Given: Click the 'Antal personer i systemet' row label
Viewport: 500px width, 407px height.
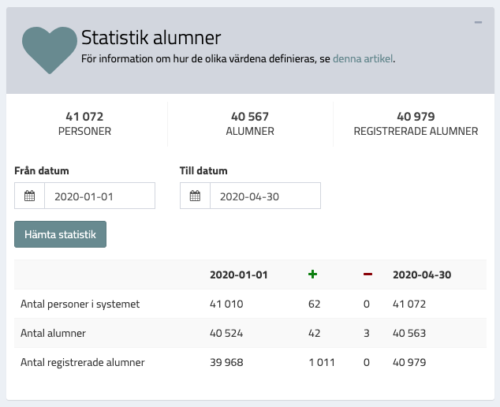Looking at the screenshot, I should 80,304.
